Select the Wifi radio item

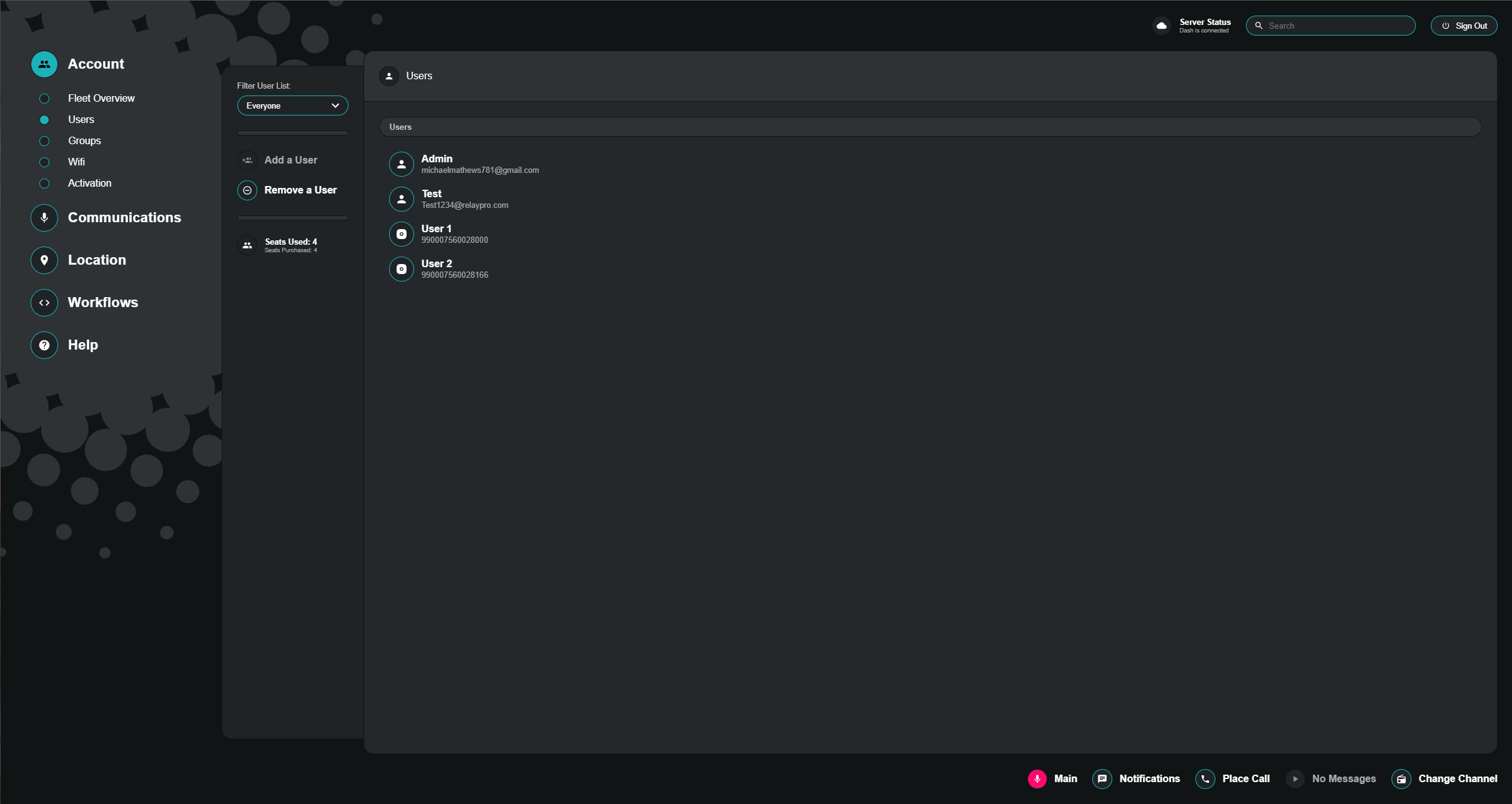44,162
